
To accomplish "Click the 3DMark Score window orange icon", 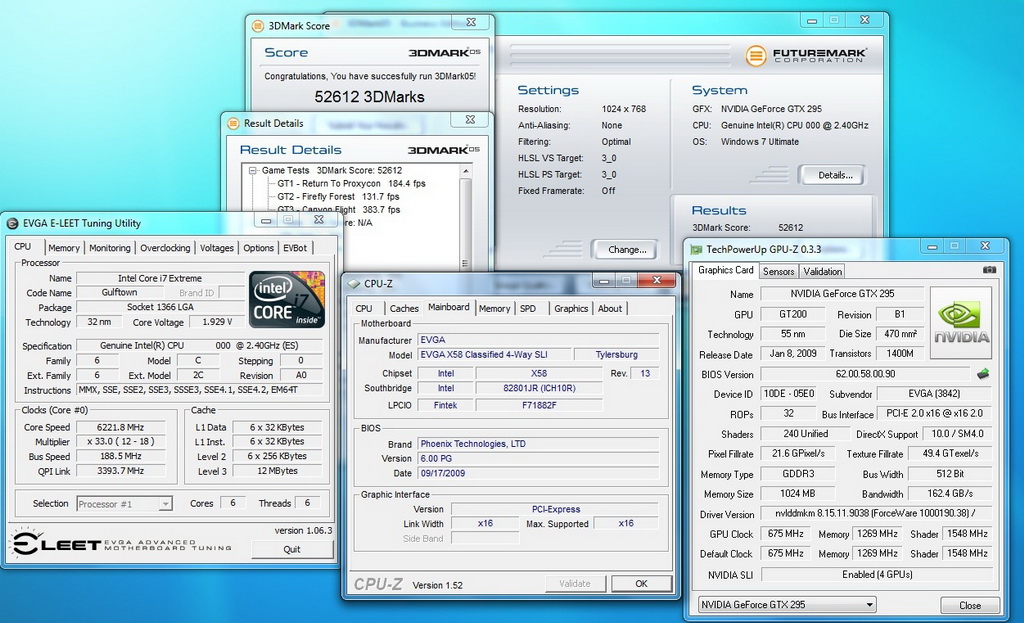I will click(x=258, y=26).
